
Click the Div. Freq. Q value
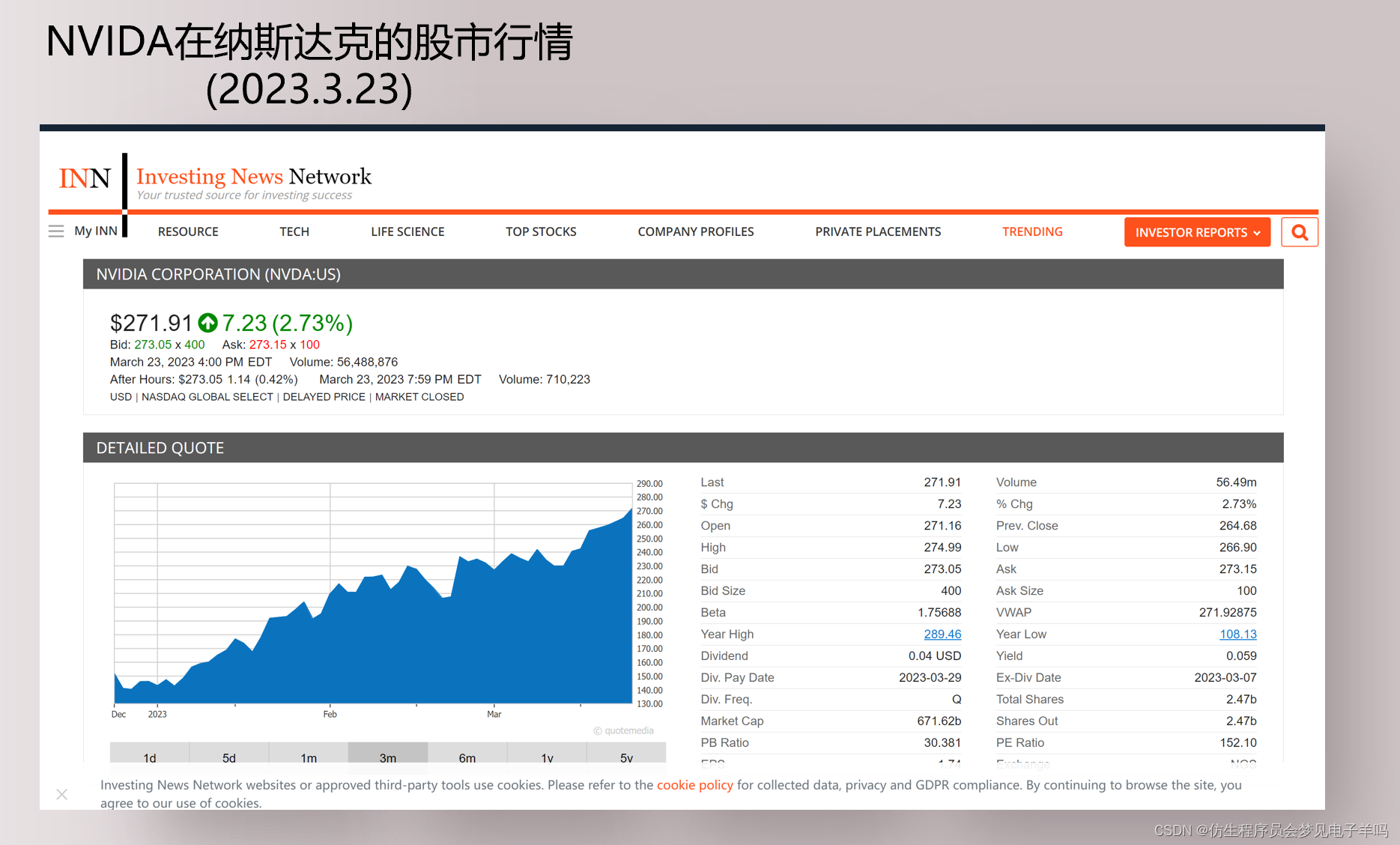coord(957,700)
